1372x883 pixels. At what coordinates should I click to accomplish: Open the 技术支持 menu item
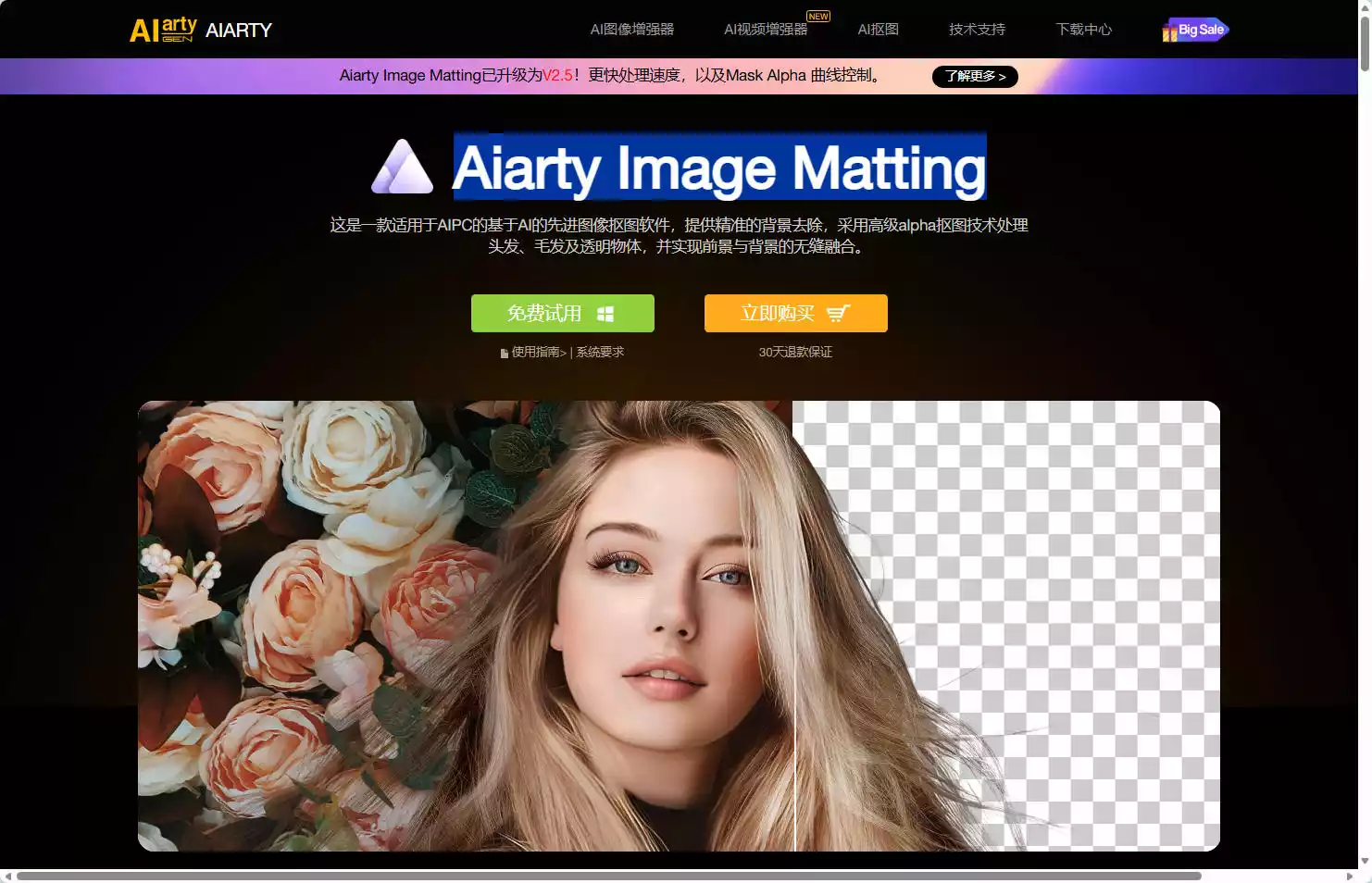(977, 30)
